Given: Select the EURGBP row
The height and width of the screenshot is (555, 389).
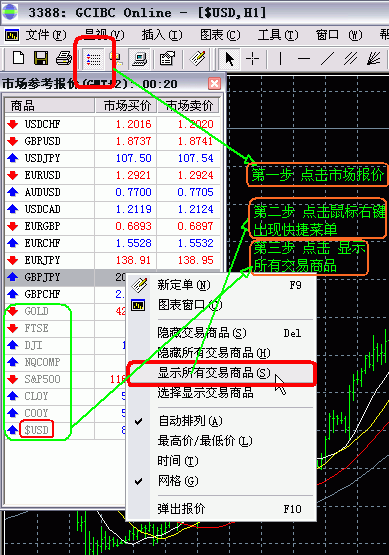Looking at the screenshot, I should (113, 226).
